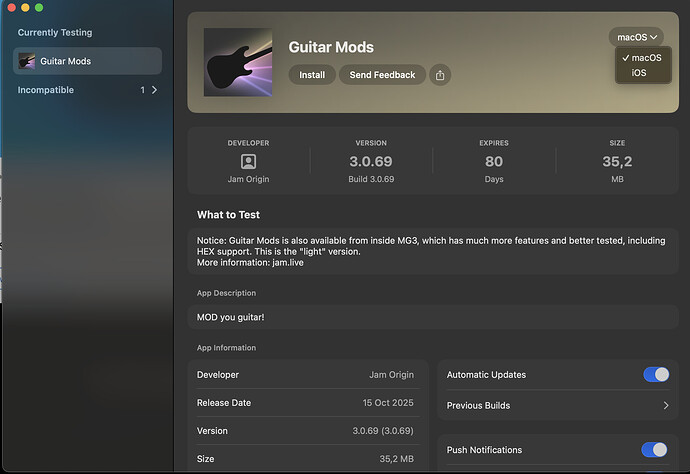Viewport: 690px width, 474px height.
Task: Click the Send Feedback button
Action: tap(382, 75)
